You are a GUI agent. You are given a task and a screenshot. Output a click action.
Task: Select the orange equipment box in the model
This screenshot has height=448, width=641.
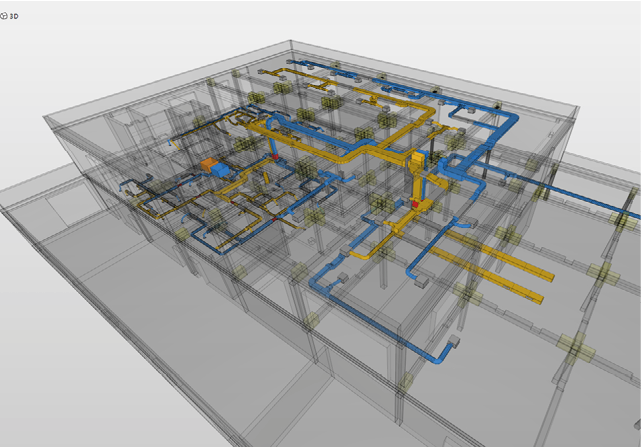209,165
